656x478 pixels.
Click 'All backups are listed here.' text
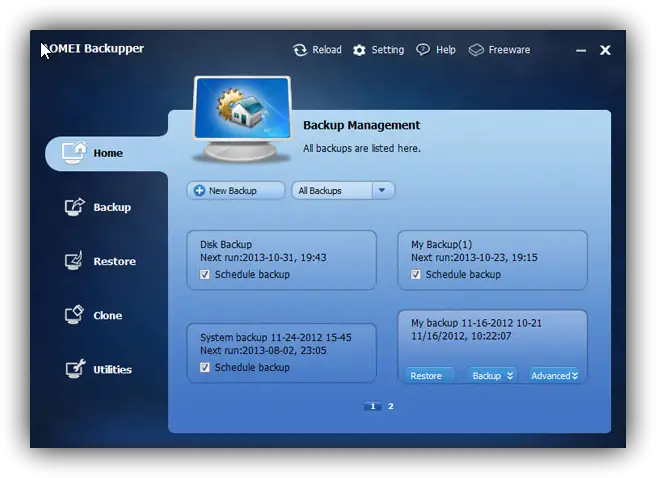[x=362, y=148]
